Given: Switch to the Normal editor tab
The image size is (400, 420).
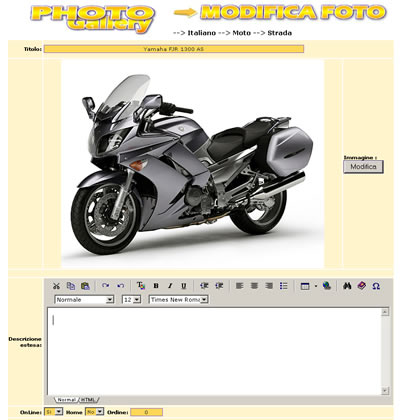Looking at the screenshot, I should (66, 399).
